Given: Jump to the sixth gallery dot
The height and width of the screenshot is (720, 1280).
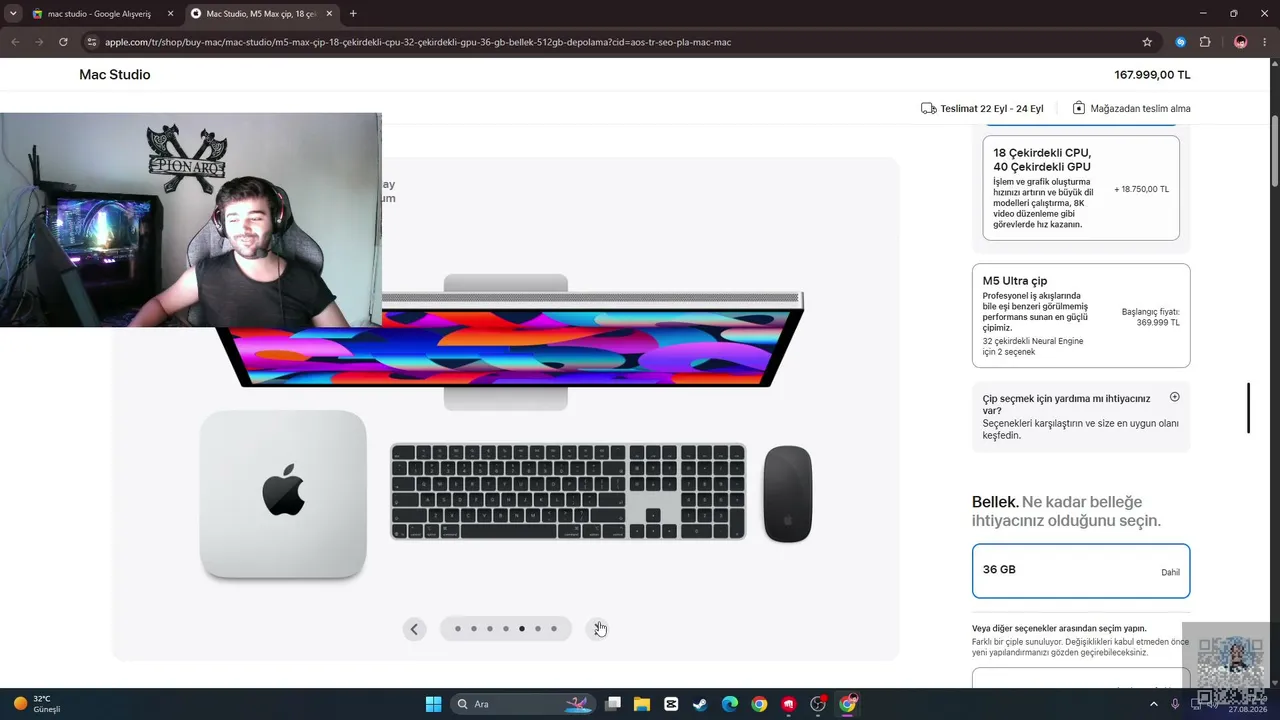Looking at the screenshot, I should [x=538, y=629].
